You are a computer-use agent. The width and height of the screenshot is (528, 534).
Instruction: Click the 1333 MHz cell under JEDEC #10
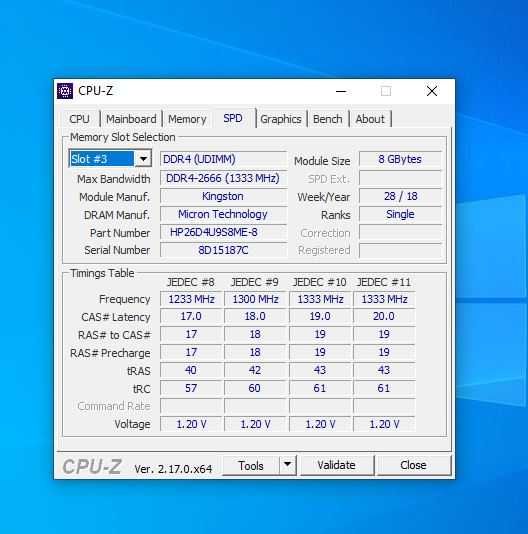[x=320, y=299]
